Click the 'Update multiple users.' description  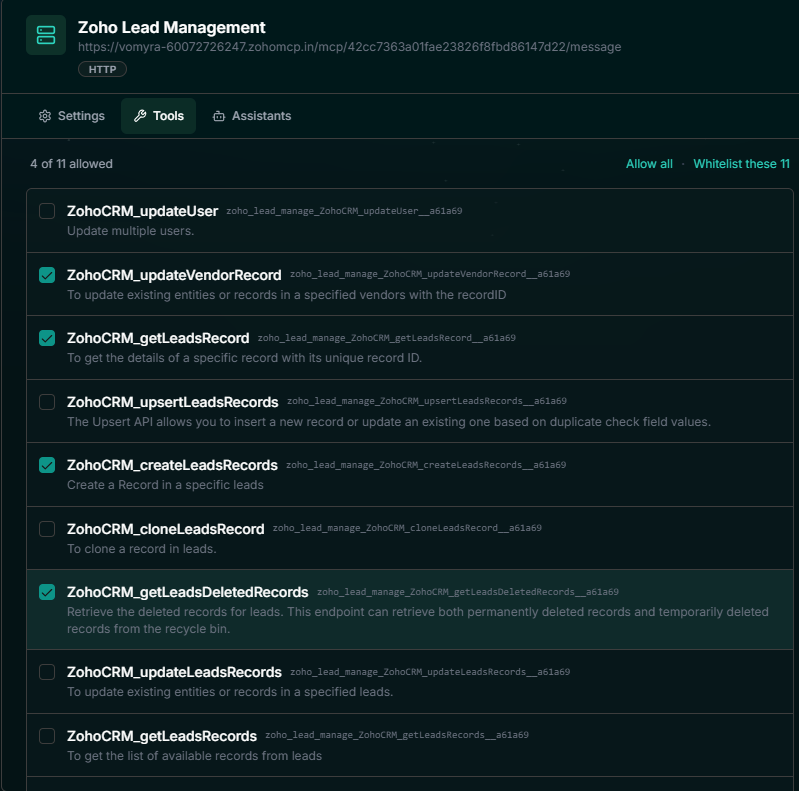point(130,231)
